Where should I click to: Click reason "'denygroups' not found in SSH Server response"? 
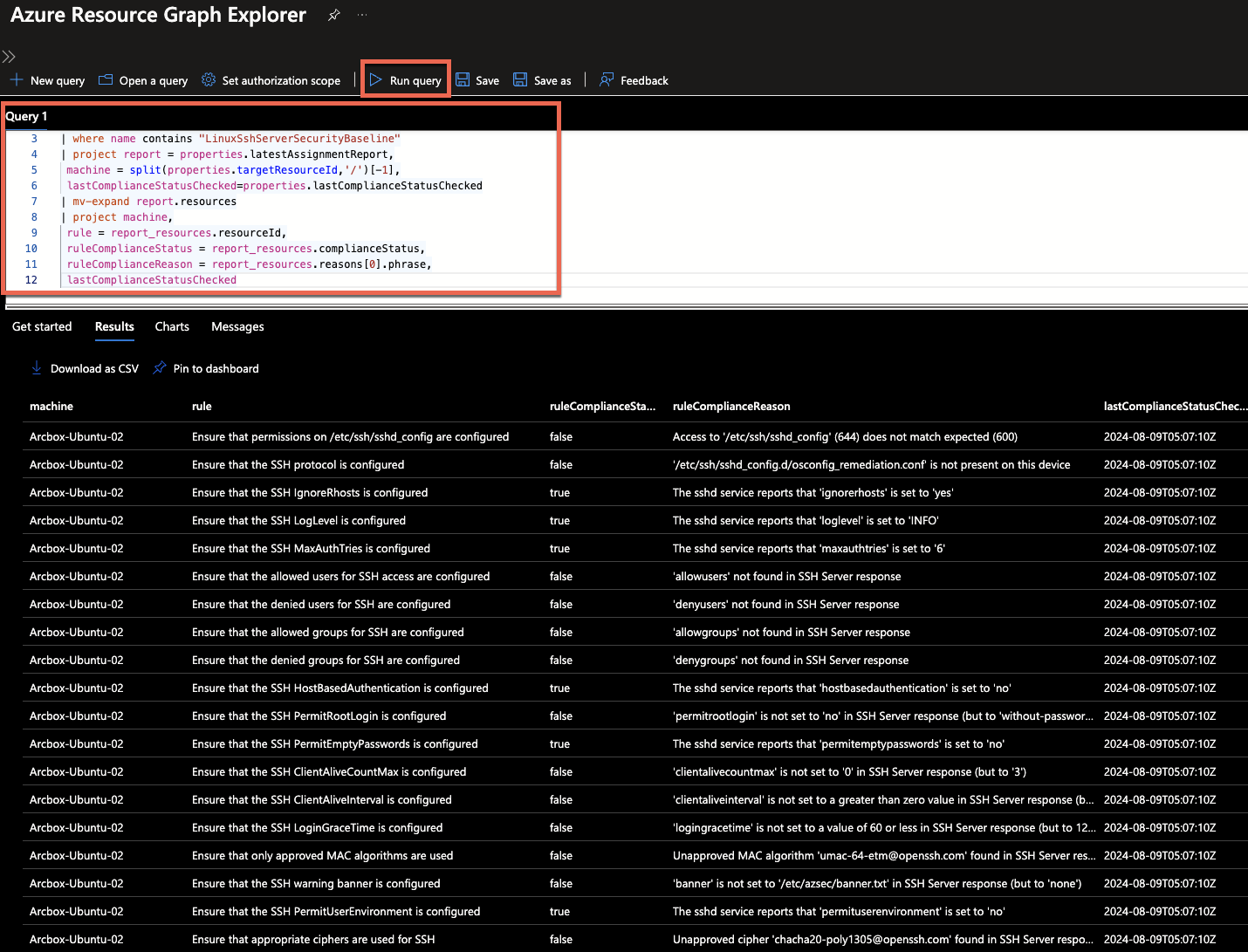coord(791,661)
